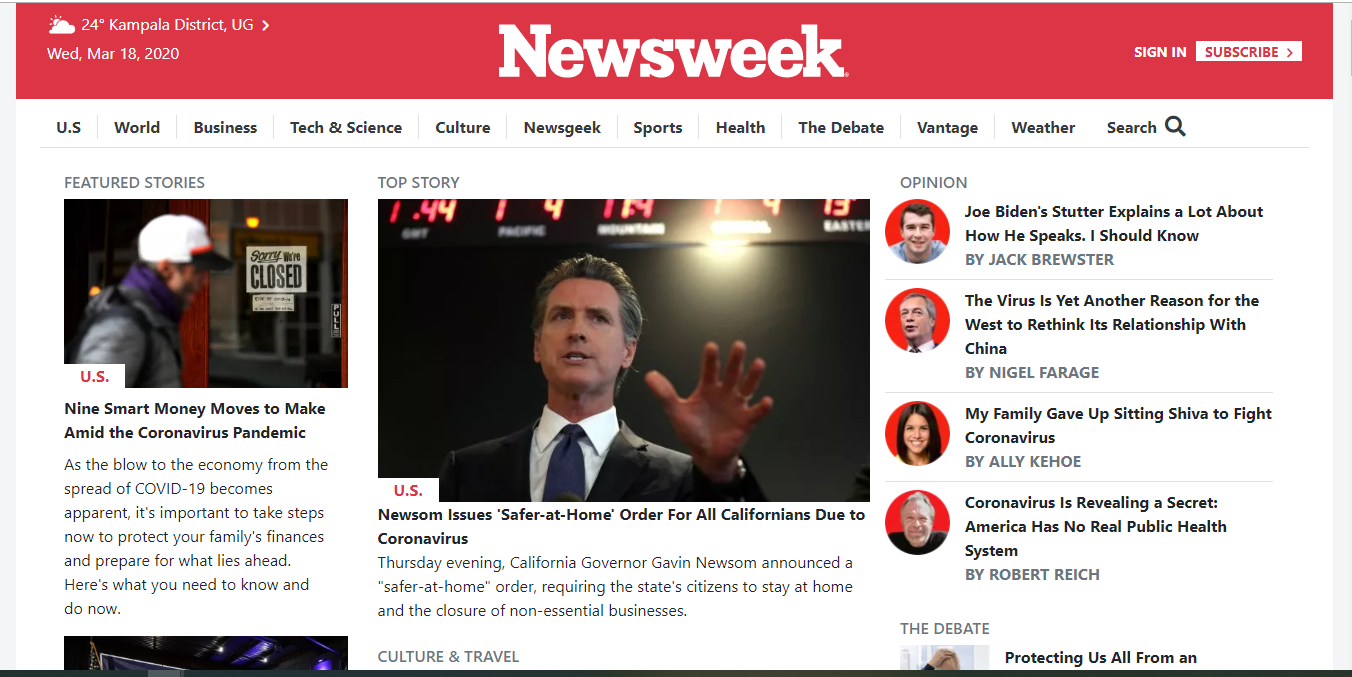The height and width of the screenshot is (677, 1352).
Task: Click Robert Reich's author avatar
Action: point(917,522)
